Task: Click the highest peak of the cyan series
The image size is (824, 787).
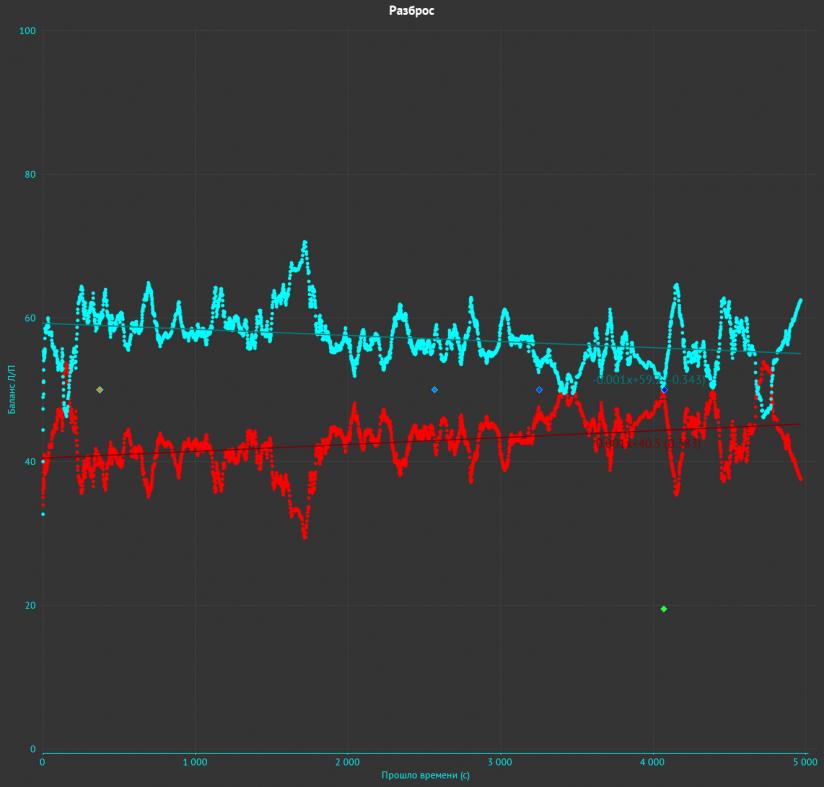Action: point(305,242)
